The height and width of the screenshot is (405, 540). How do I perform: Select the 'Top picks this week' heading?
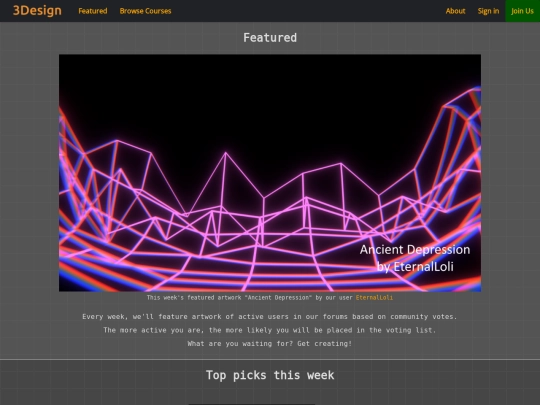click(x=270, y=375)
